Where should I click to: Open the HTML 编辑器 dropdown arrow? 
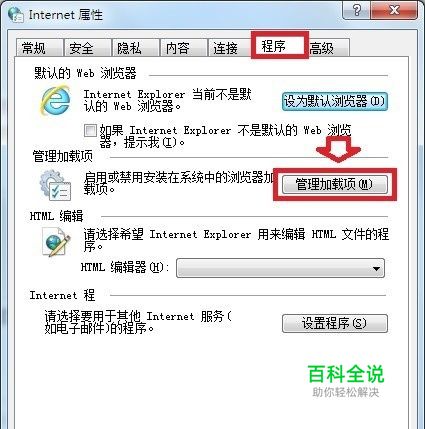376,268
